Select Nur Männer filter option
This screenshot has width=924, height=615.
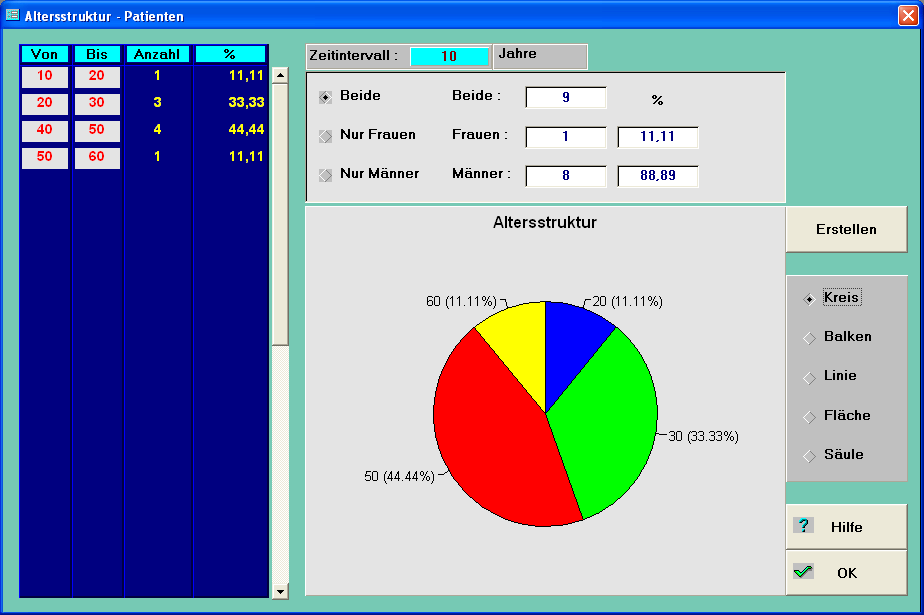tap(325, 174)
